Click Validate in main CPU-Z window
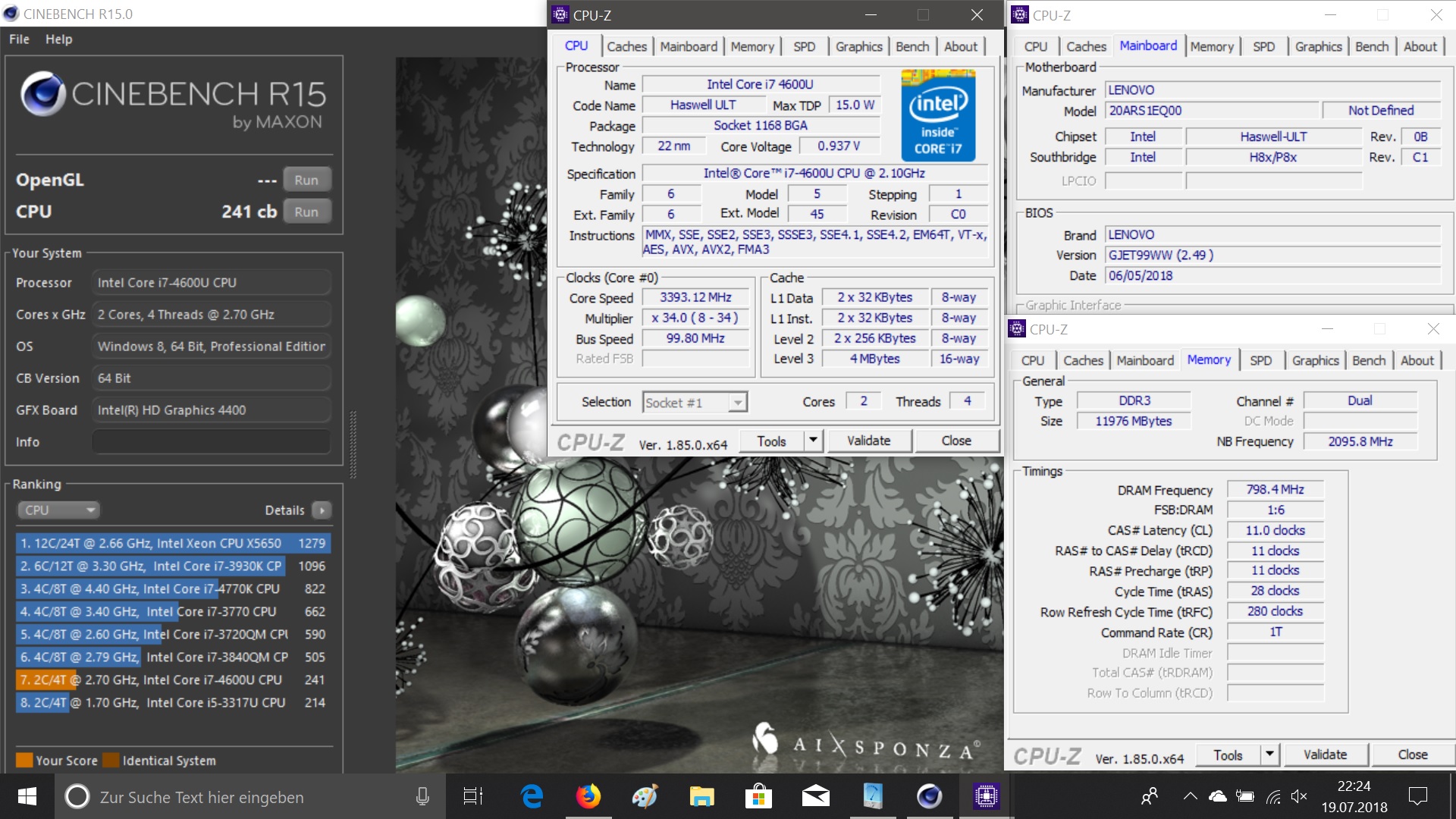 (869, 441)
